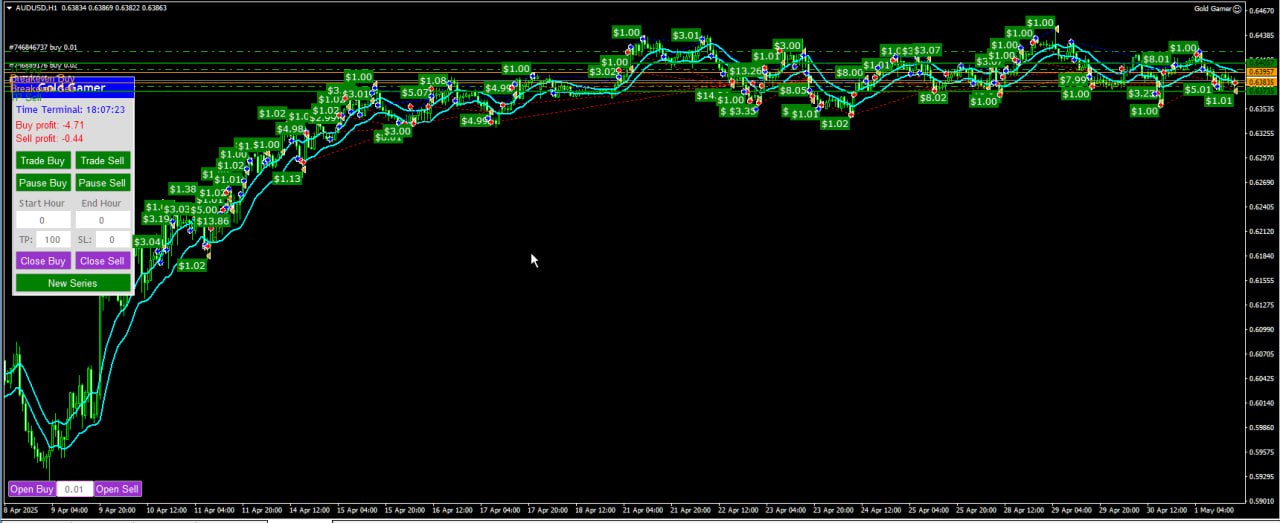Select the TP value field showing 100
This screenshot has height=523, width=1280.
tap(53, 240)
